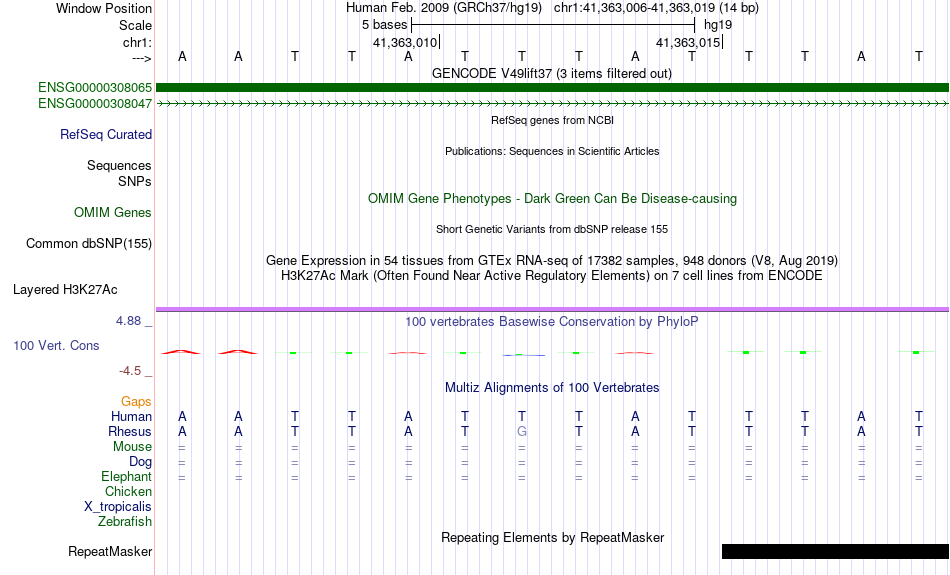Viewport: 950px width, 575px height.
Task: Click the ENSG00000308047 gene track label
Action: pyautogui.click(x=95, y=104)
